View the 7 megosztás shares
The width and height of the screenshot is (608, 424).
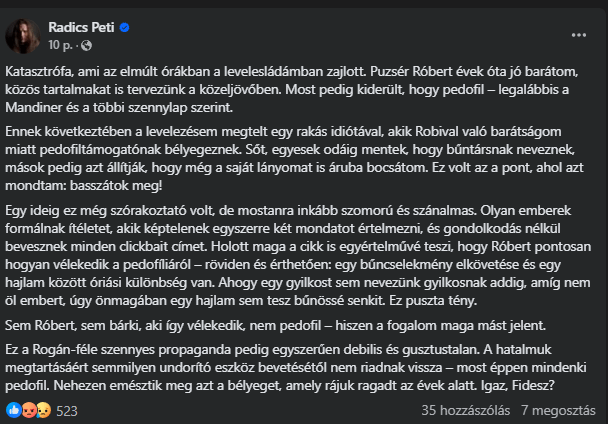pyautogui.click(x=558, y=410)
